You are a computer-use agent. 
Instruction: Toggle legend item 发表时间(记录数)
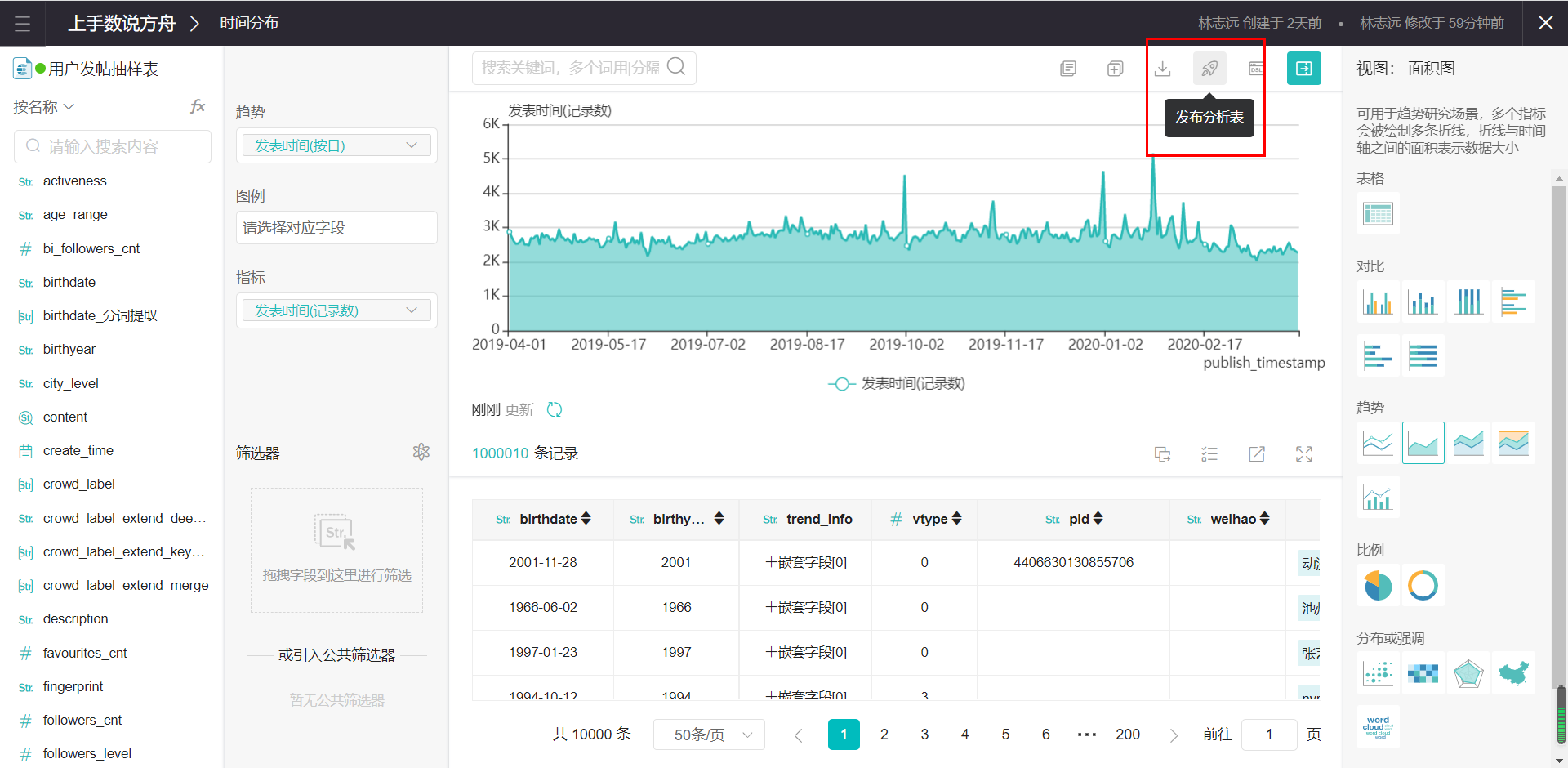897,383
